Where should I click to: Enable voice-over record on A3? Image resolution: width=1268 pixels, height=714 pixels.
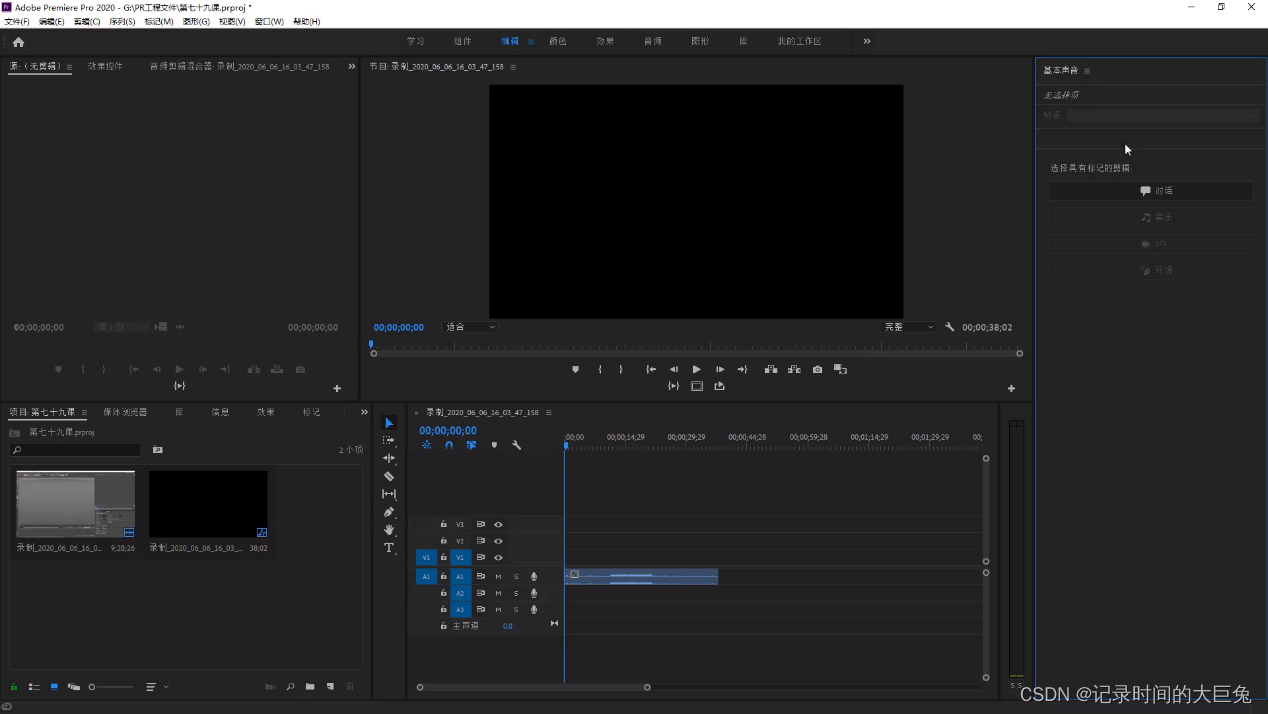click(x=534, y=609)
